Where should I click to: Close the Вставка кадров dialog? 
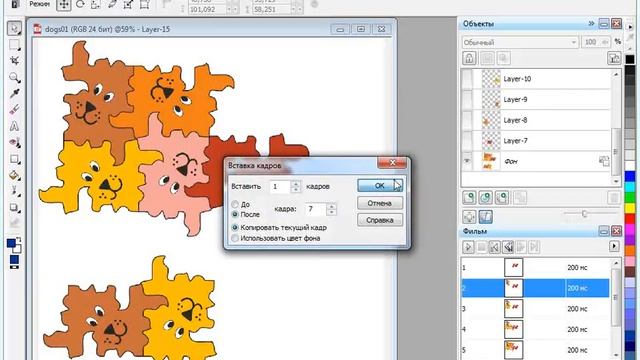click(x=392, y=163)
